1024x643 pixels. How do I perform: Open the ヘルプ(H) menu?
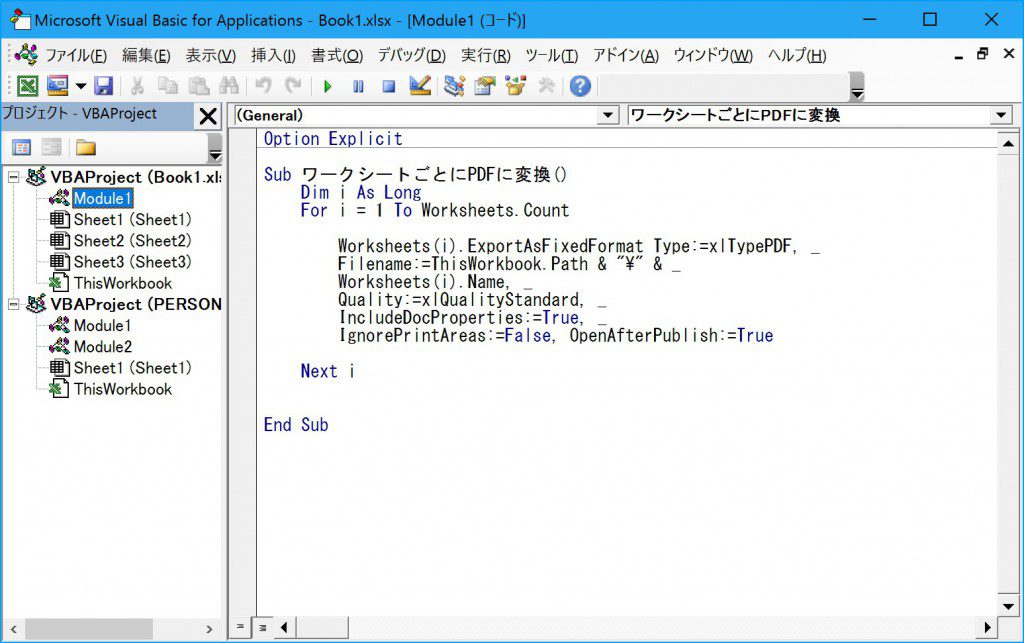coord(797,55)
